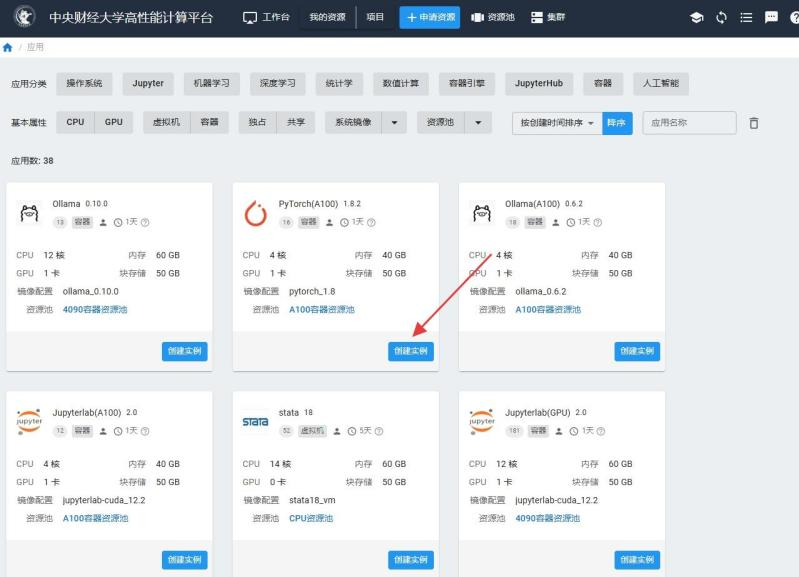Switch to the 集群 top navigation item
This screenshot has width=799, height=577.
click(x=548, y=17)
